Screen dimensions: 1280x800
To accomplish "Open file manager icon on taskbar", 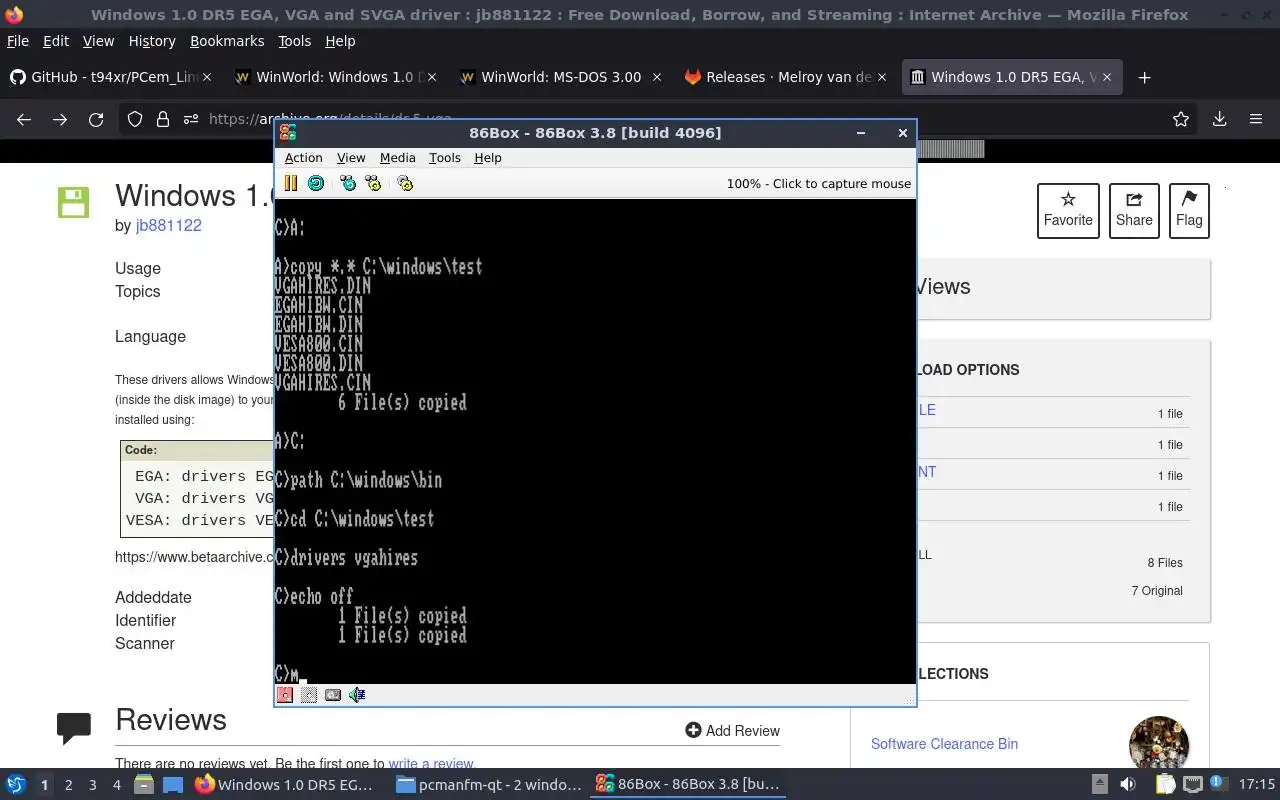I will tap(143, 785).
